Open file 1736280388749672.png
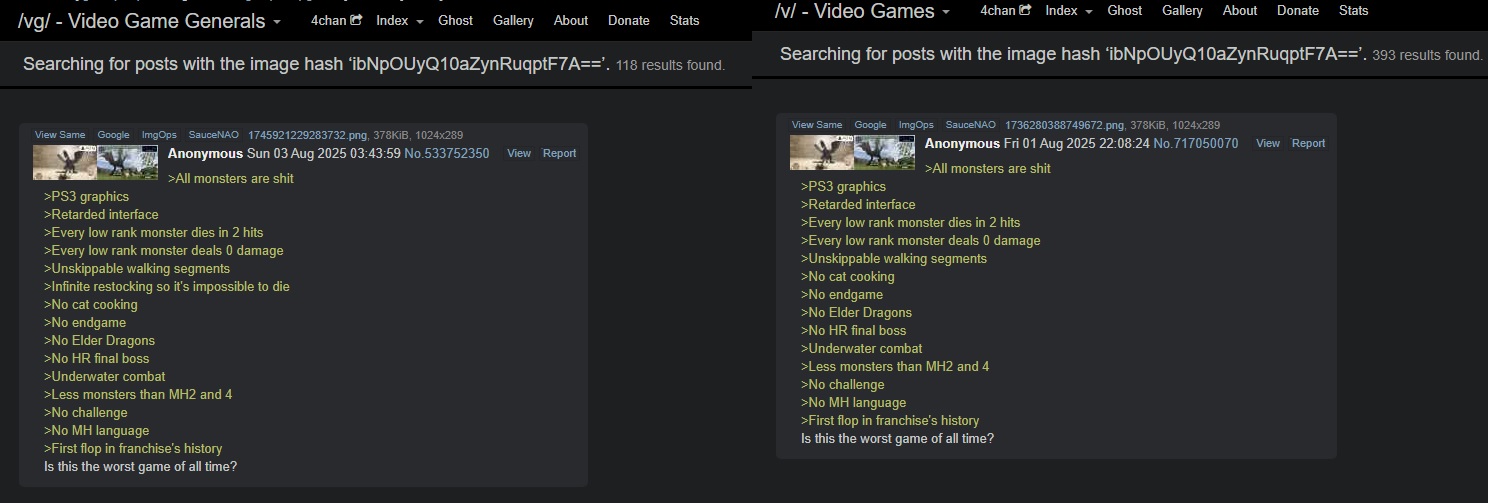This screenshot has height=503, width=1488. (x=1065, y=125)
